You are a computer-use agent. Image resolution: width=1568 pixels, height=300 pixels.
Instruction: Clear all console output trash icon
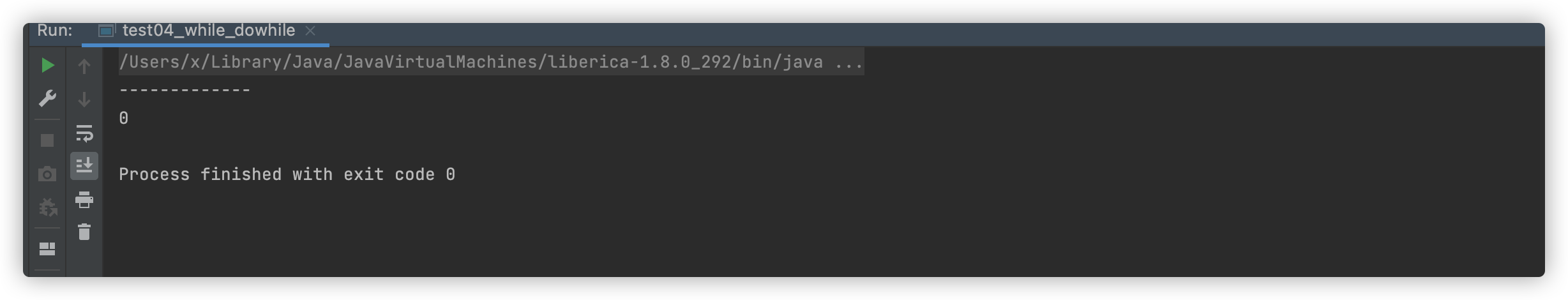tap(84, 232)
